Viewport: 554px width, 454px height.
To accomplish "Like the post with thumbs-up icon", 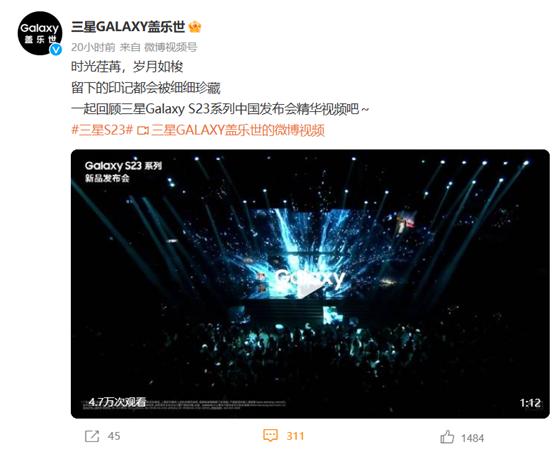I will click(447, 437).
